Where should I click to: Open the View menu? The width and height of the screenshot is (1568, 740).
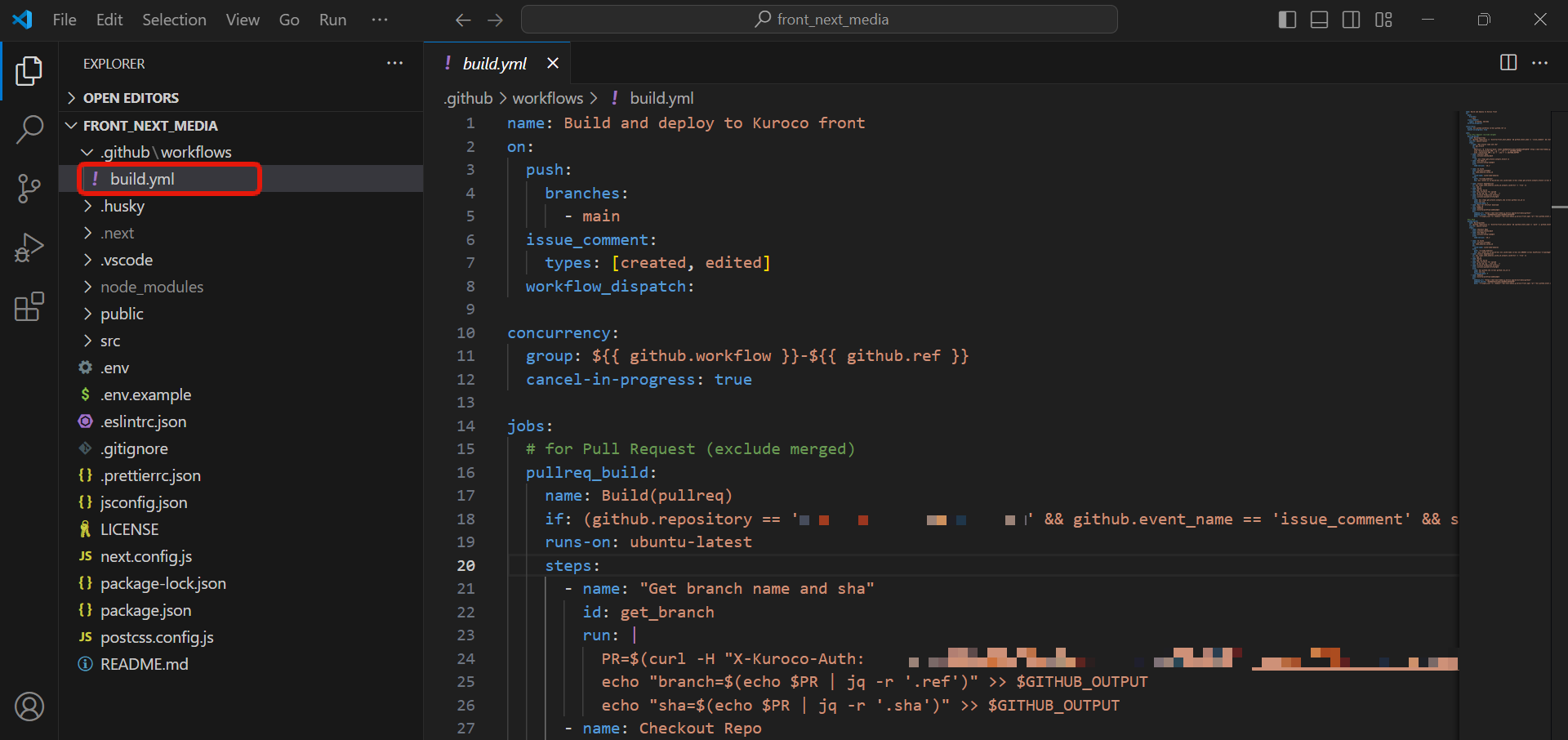(243, 20)
